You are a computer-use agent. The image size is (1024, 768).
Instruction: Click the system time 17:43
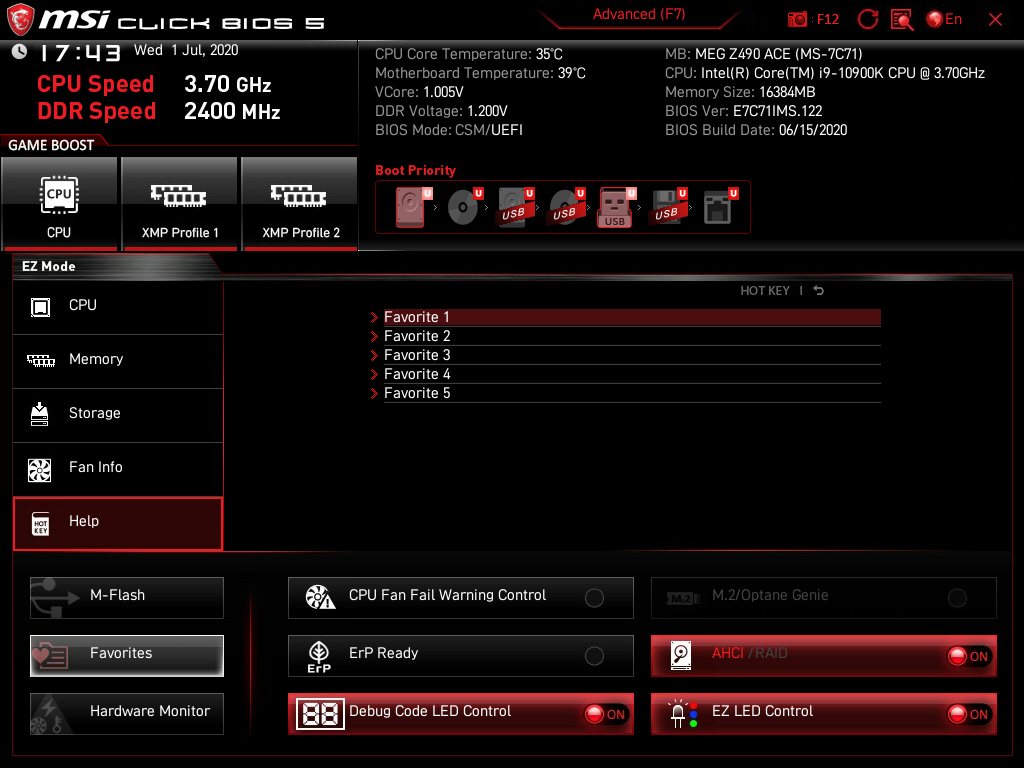point(80,52)
